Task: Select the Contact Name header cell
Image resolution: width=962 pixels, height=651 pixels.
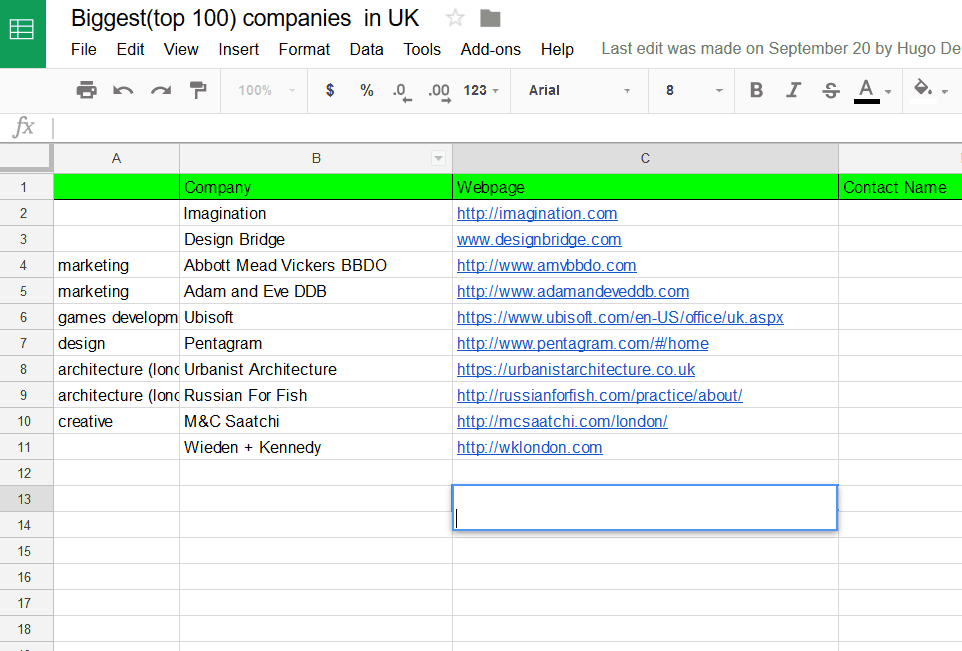Action: 900,187
